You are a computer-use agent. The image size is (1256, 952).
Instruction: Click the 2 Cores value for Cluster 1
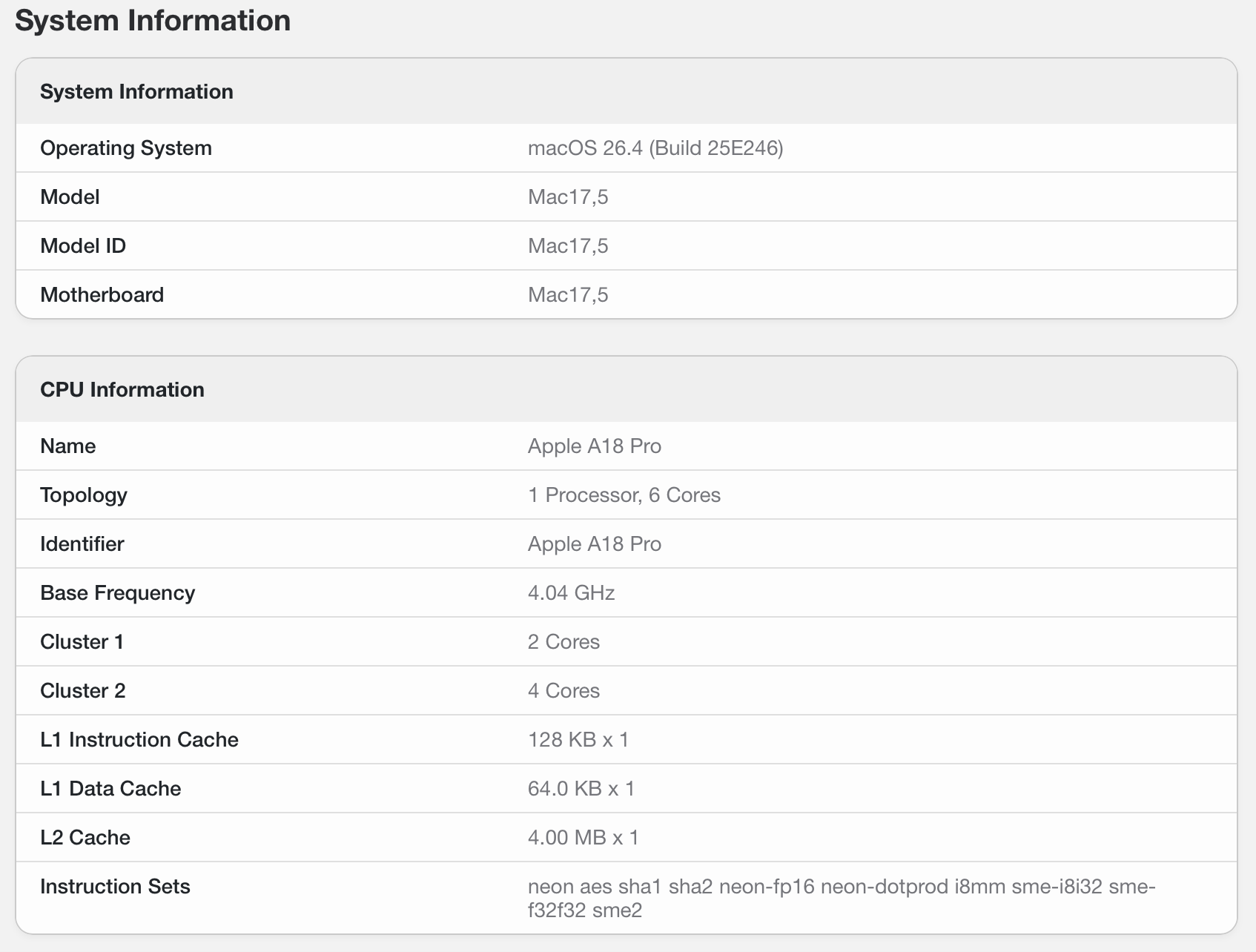pos(563,642)
